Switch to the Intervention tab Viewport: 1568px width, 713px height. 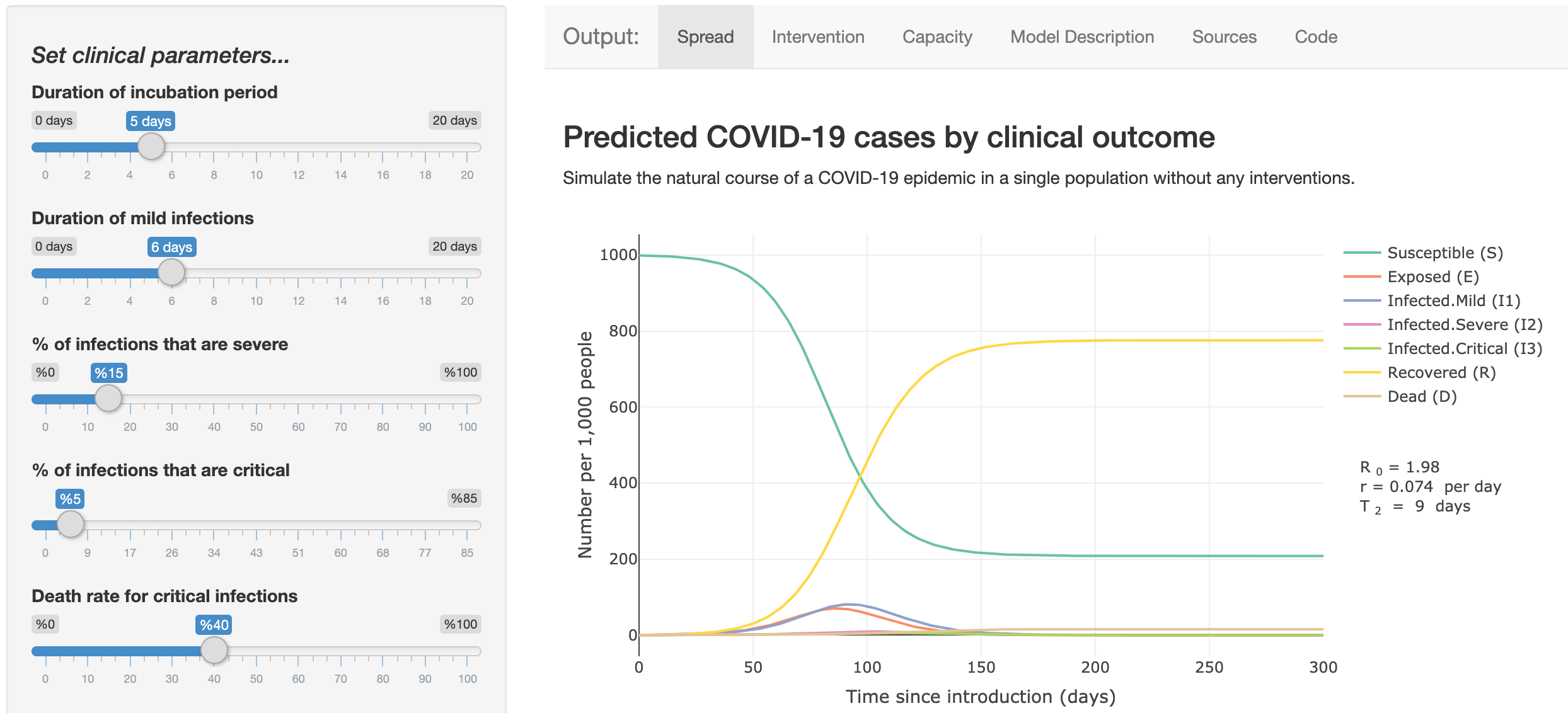[x=817, y=37]
